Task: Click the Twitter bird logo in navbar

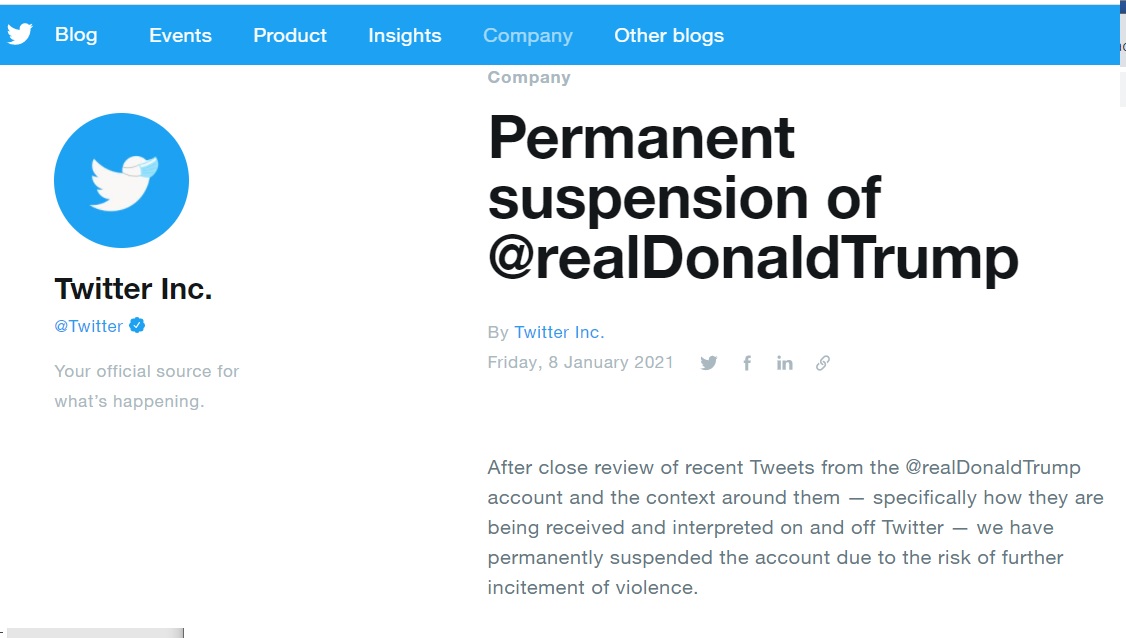Action: coord(20,34)
